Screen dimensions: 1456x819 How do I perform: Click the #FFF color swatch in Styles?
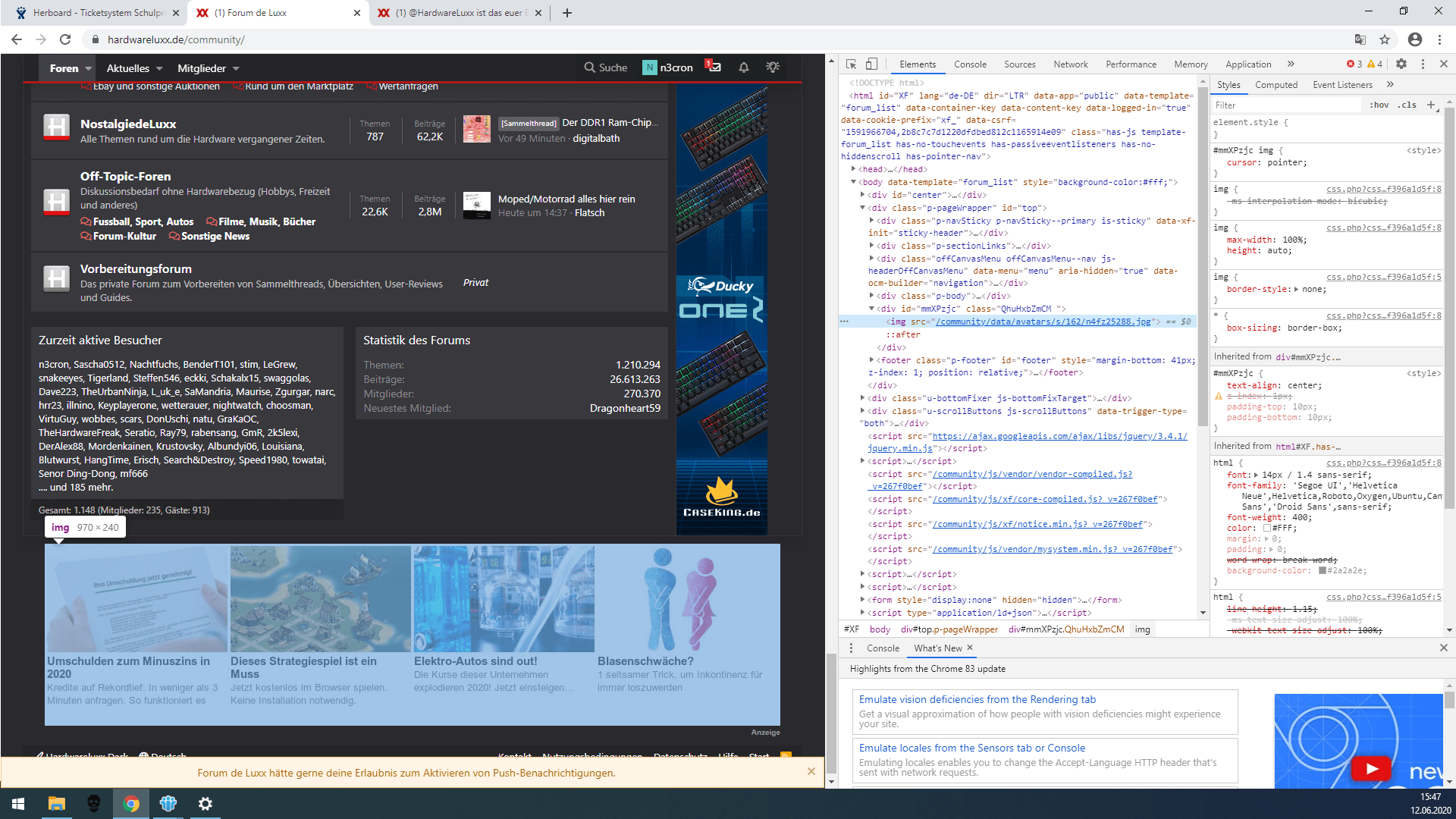pos(1266,528)
